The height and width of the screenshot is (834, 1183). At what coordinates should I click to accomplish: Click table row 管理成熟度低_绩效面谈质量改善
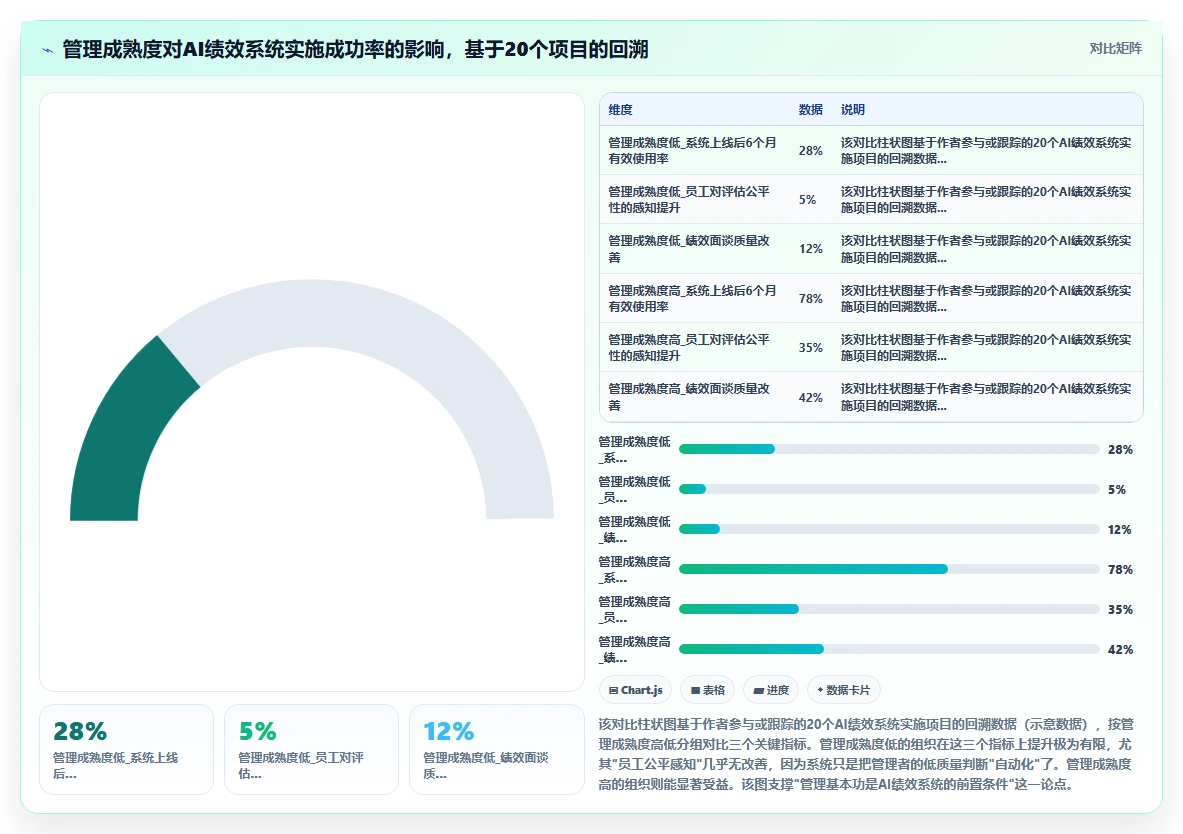(x=871, y=249)
